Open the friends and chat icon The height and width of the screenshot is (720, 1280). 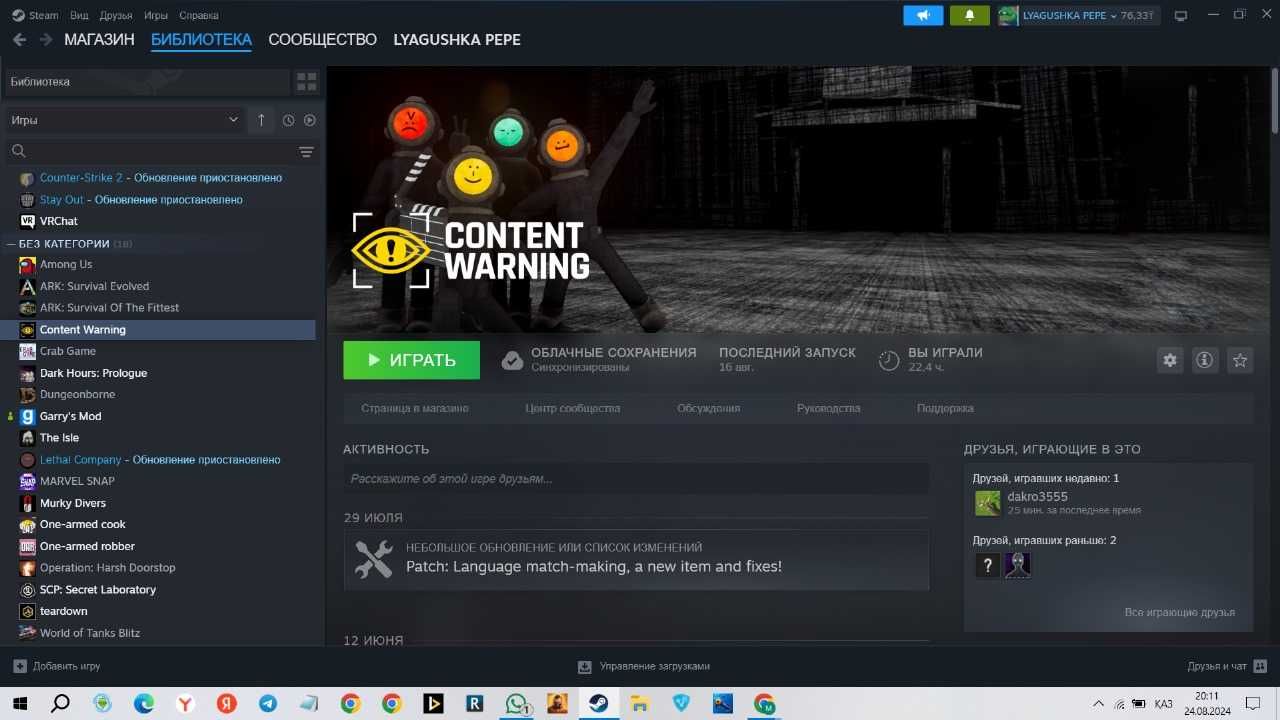1260,666
